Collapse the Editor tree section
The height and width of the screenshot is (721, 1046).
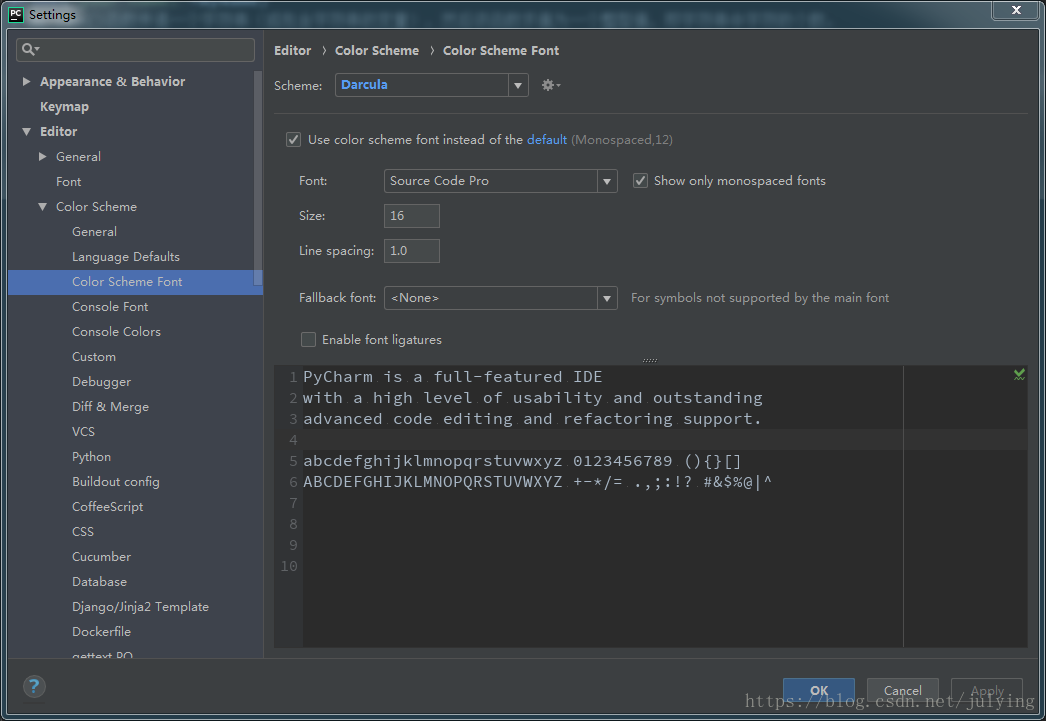coord(27,131)
